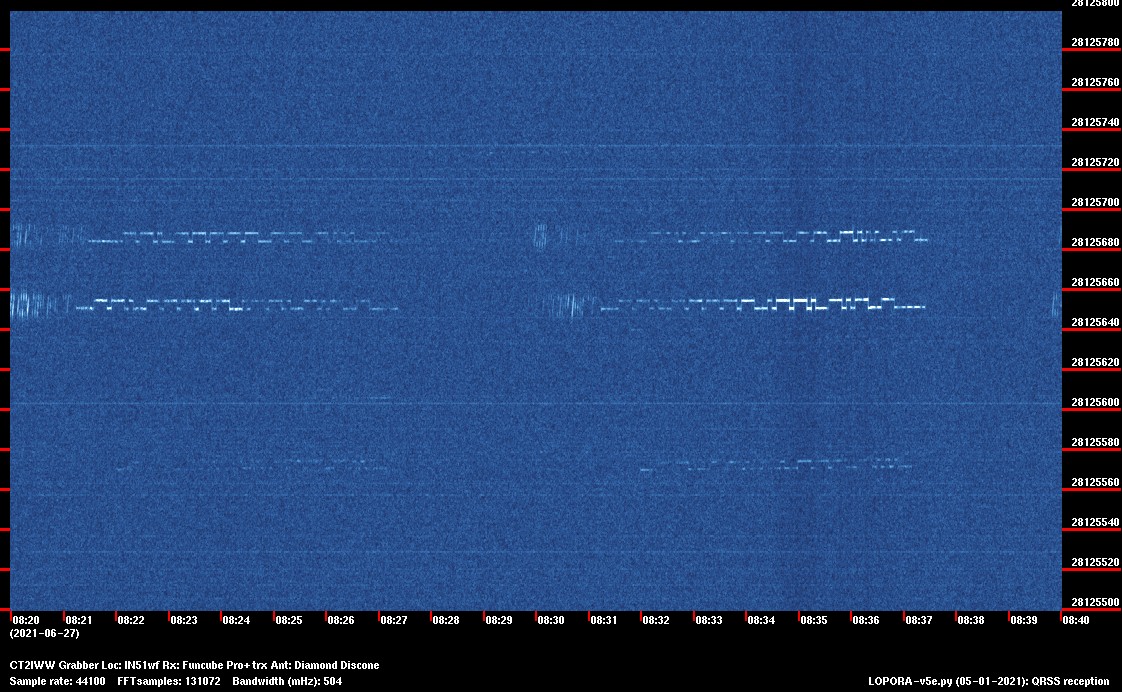Click the 08:27 time axis label
This screenshot has height=692, width=1122.
point(394,620)
